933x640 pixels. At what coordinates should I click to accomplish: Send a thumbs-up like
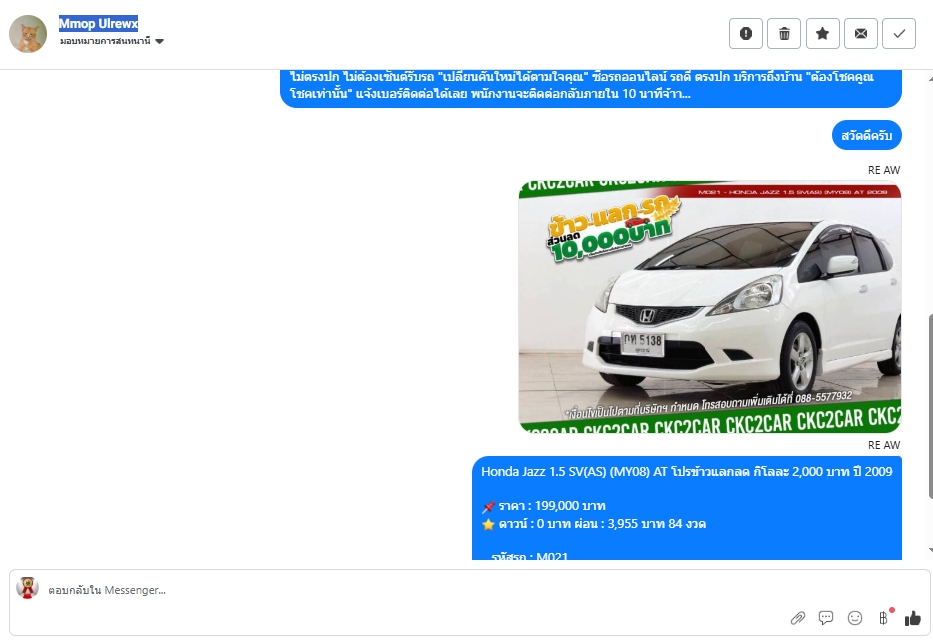912,618
